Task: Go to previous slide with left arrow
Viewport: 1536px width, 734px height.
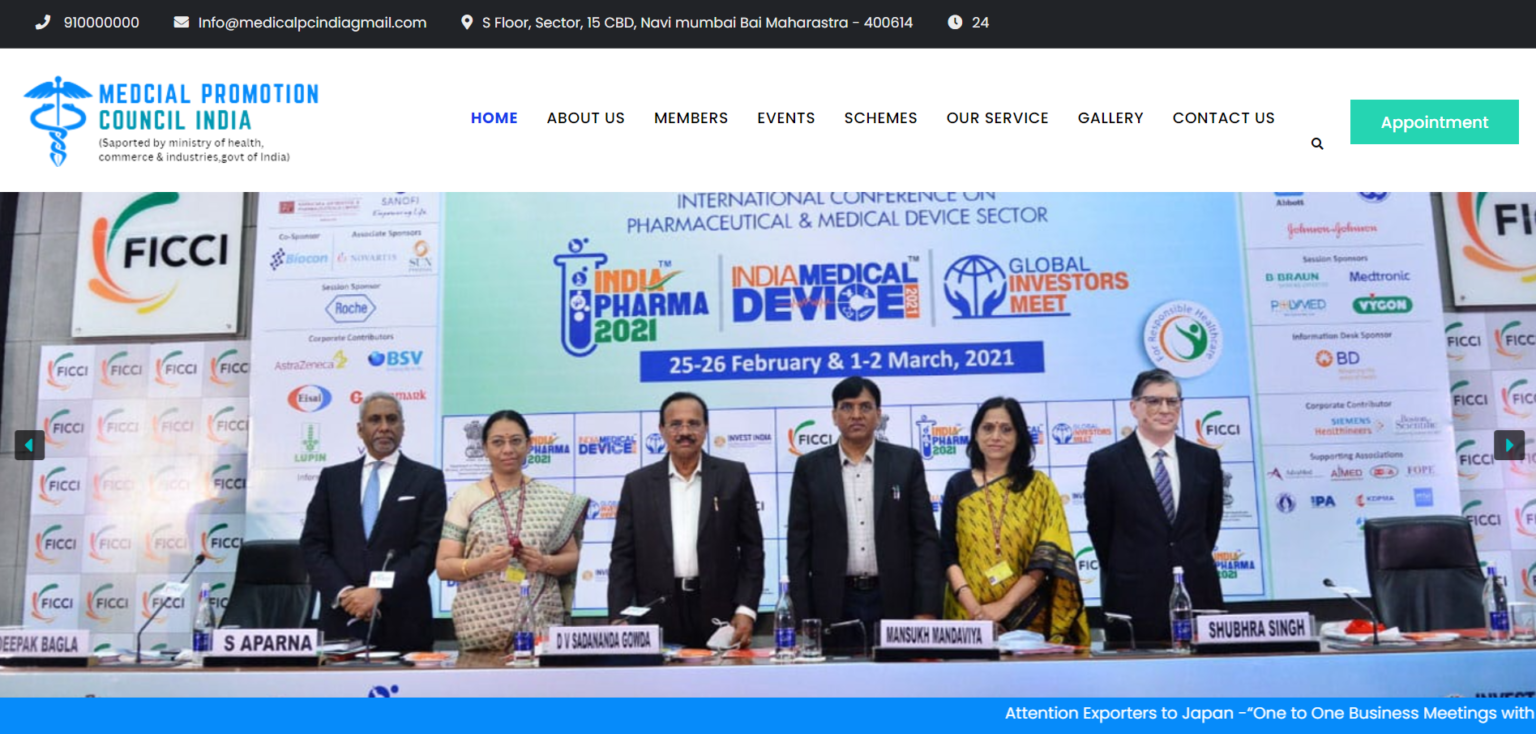Action: [29, 445]
